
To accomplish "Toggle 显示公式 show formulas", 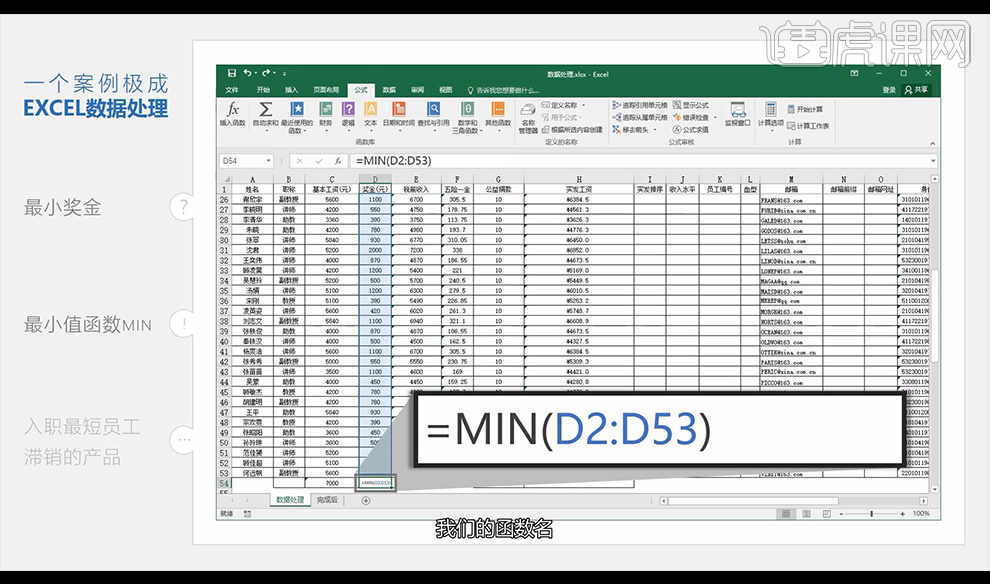I will (x=691, y=105).
